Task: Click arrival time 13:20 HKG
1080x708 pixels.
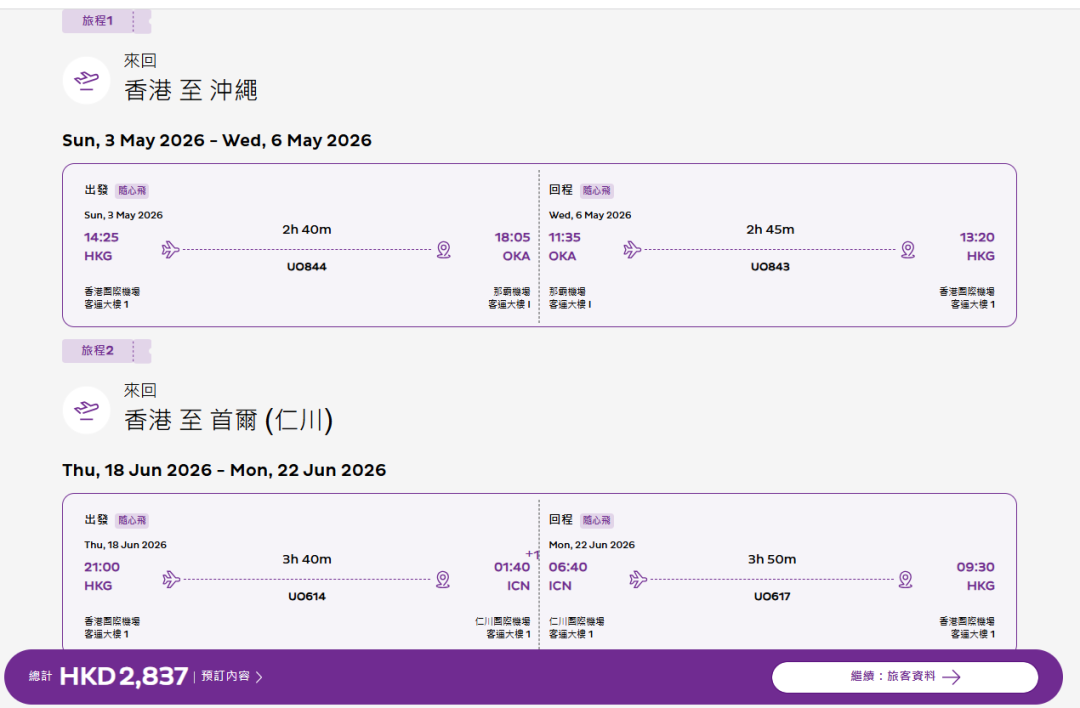Action: [x=977, y=247]
